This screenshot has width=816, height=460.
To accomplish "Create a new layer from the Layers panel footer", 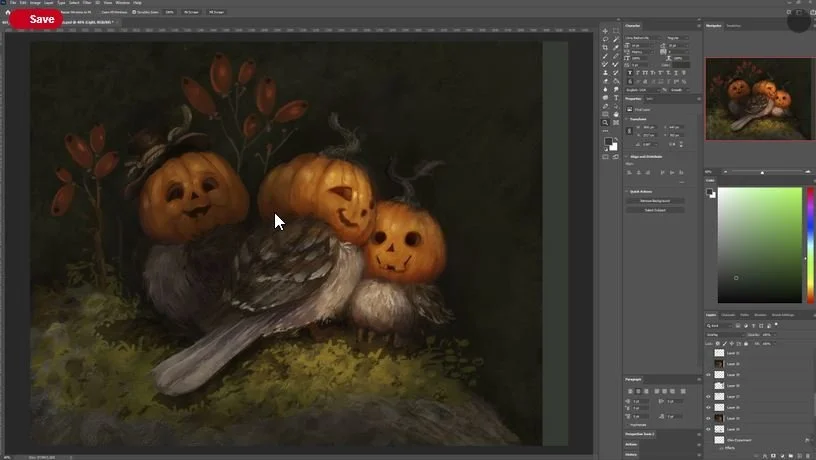I will tap(798, 455).
